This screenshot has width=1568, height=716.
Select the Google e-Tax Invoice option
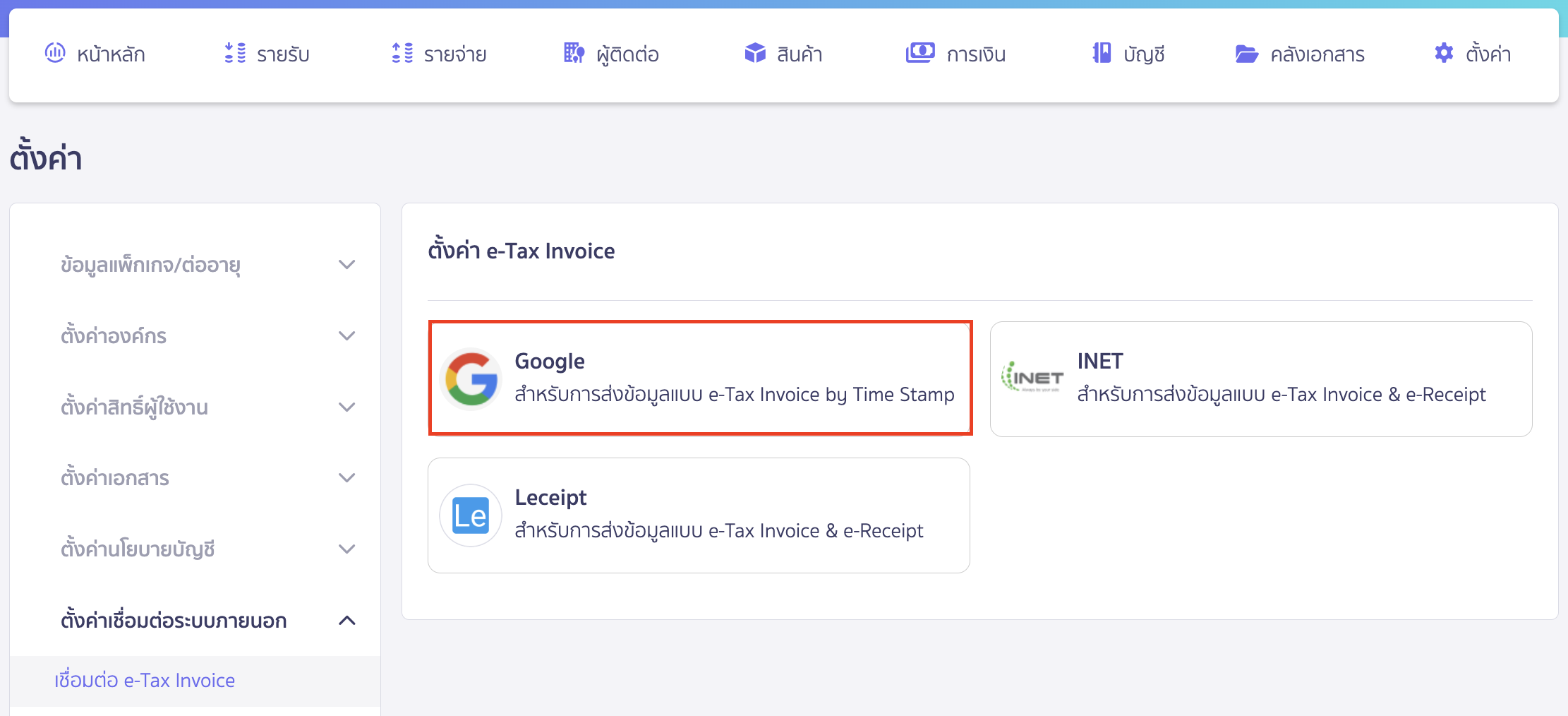pyautogui.click(x=700, y=378)
